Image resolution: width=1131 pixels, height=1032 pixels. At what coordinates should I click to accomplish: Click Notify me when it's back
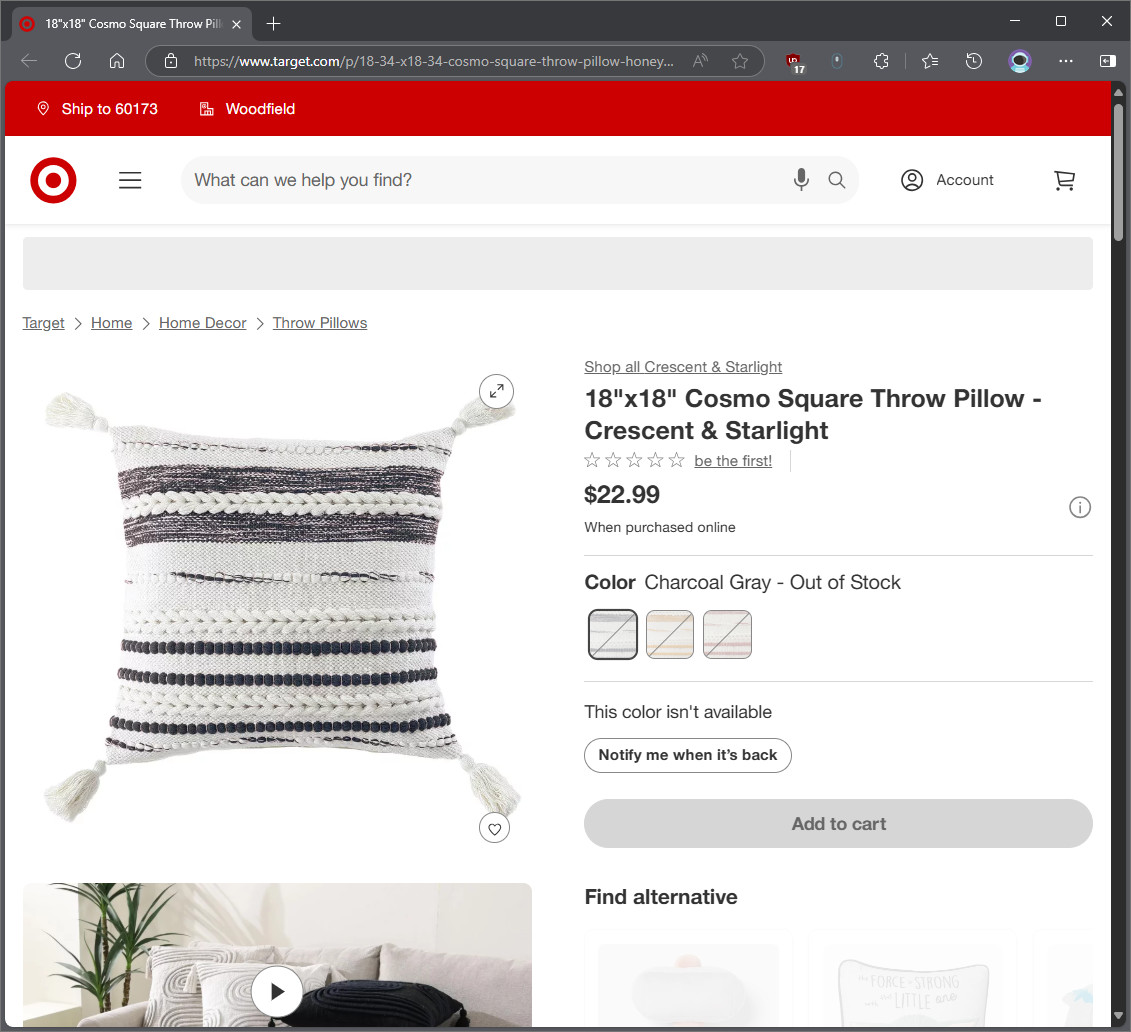687,756
